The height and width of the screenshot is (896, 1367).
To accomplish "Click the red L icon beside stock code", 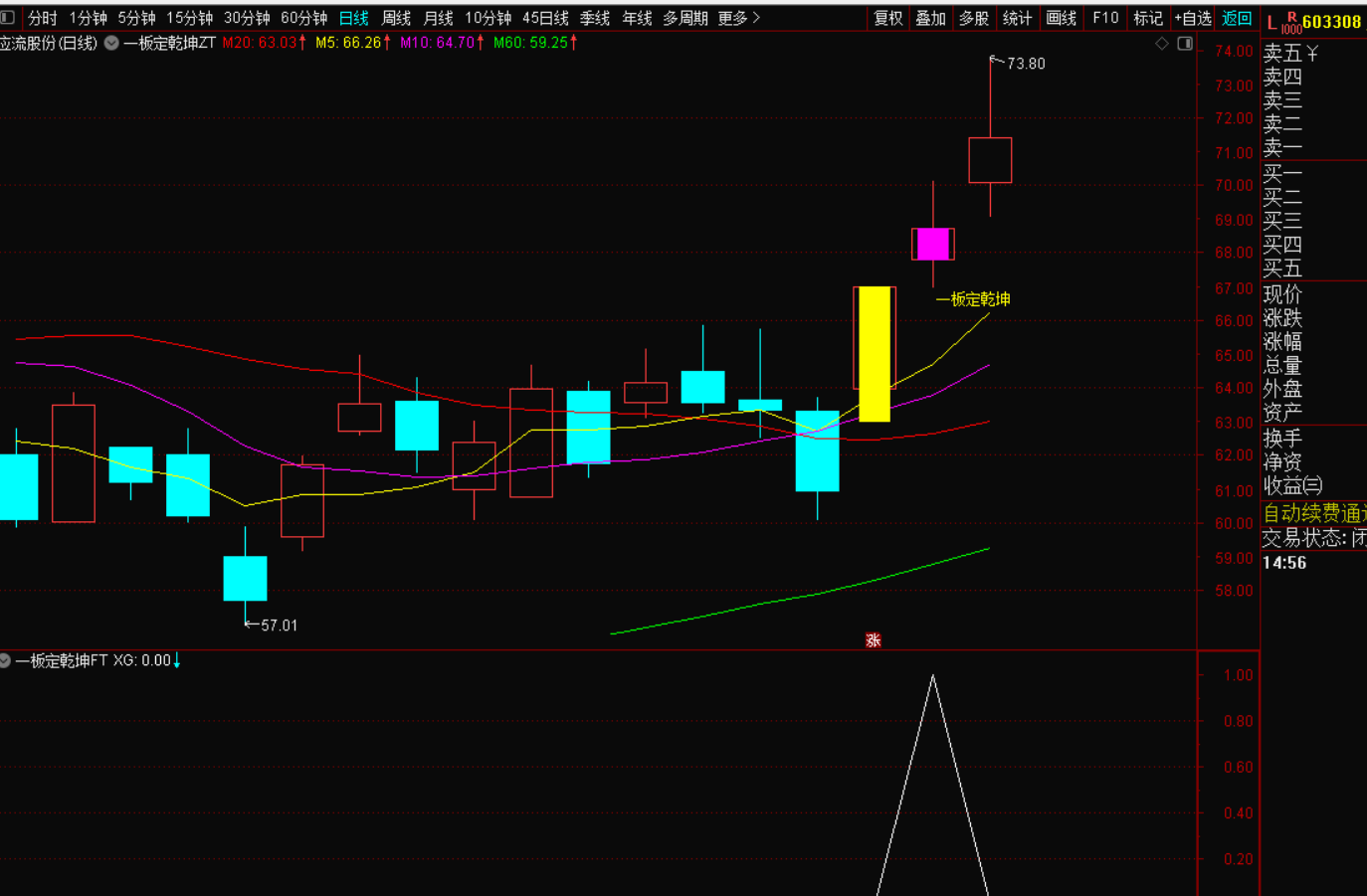I will pos(1272,22).
